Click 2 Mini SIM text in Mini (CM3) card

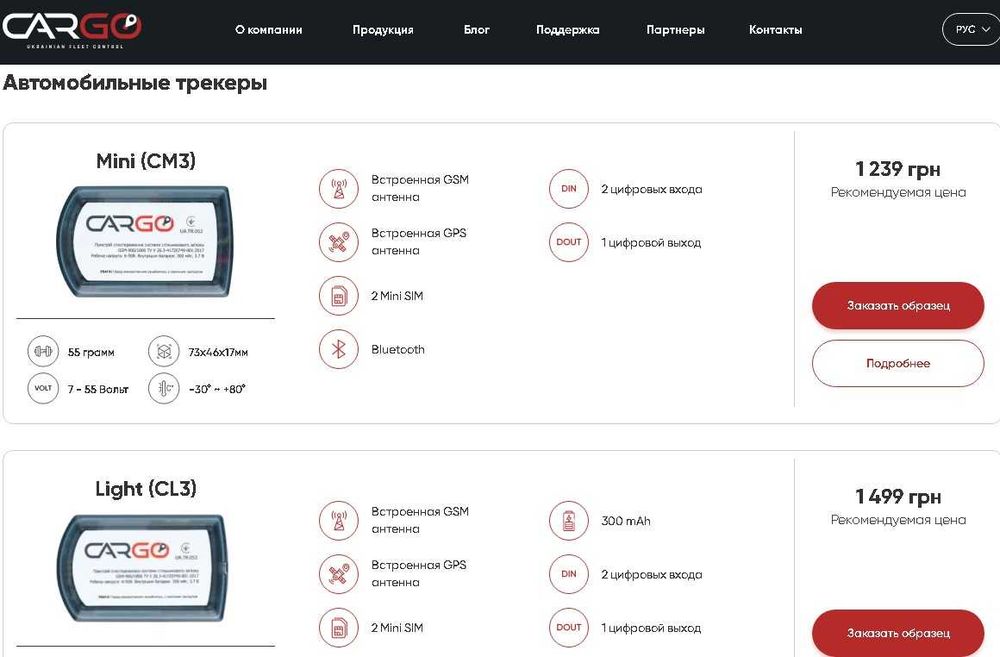[x=397, y=296]
